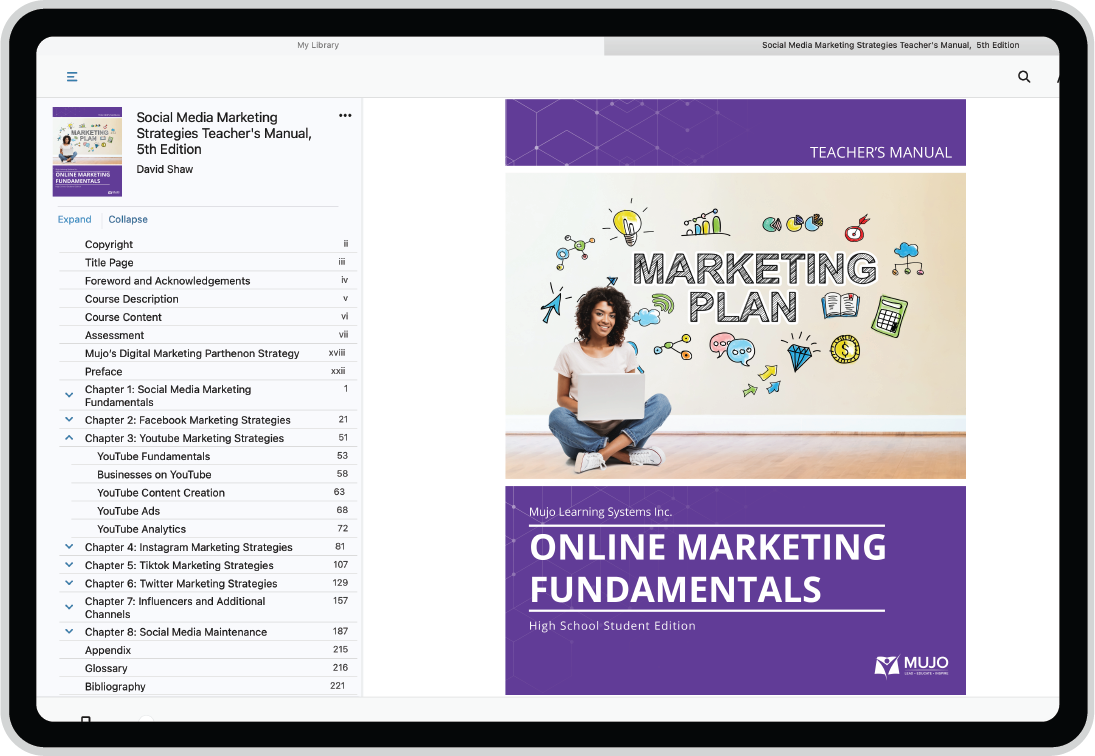Open the search magnifier icon
Screen dimensions: 1095x756
pyautogui.click(x=1024, y=77)
